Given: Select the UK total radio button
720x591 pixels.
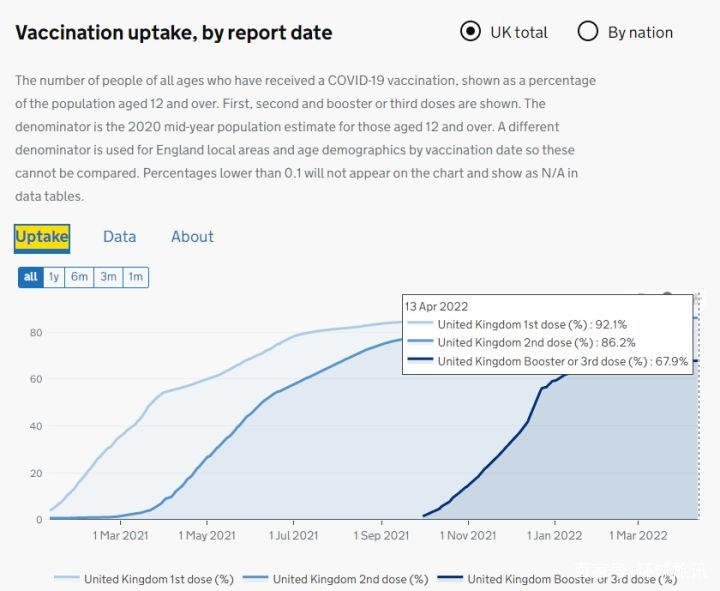Looking at the screenshot, I should click(471, 32).
